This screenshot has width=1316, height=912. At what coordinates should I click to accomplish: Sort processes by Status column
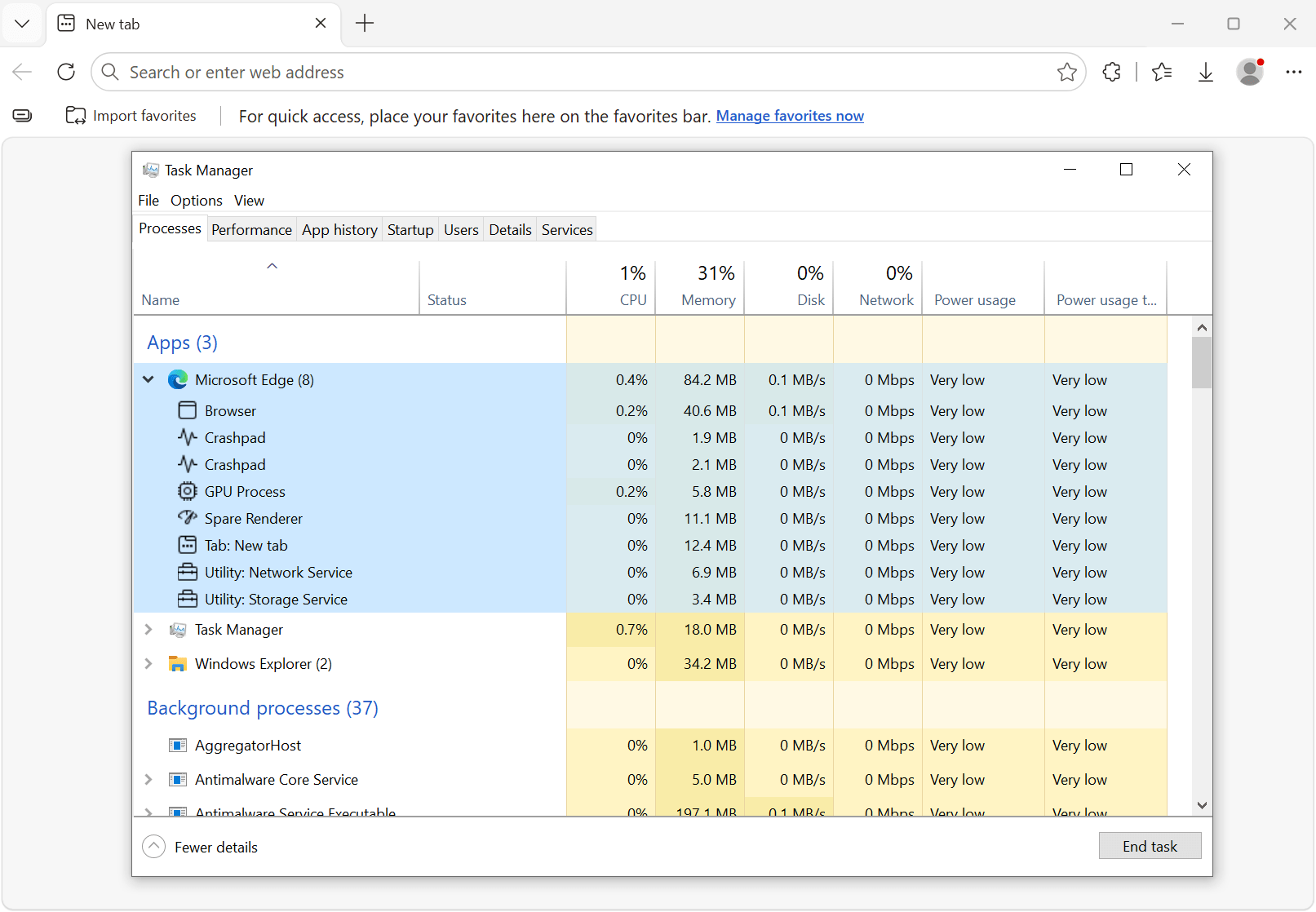click(493, 287)
